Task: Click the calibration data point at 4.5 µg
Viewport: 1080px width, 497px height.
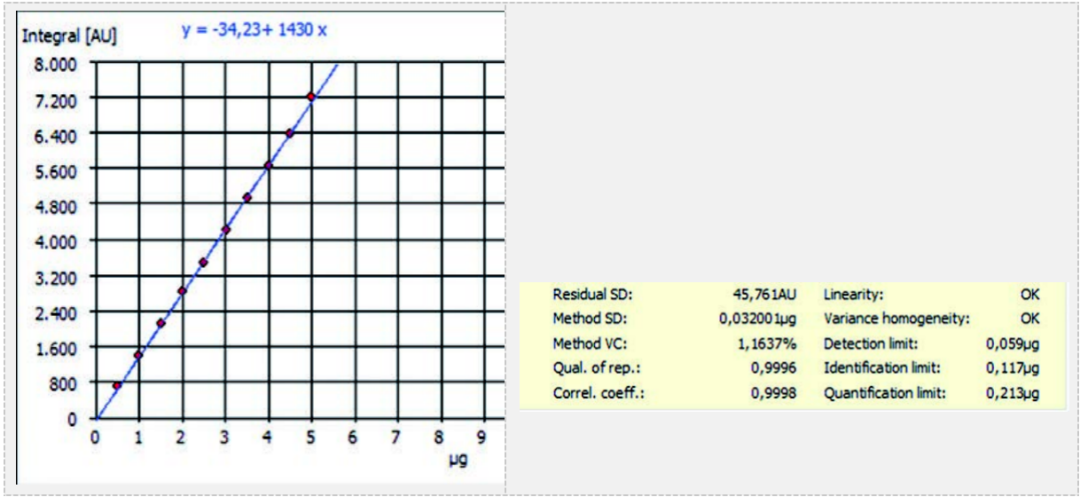Action: click(289, 133)
